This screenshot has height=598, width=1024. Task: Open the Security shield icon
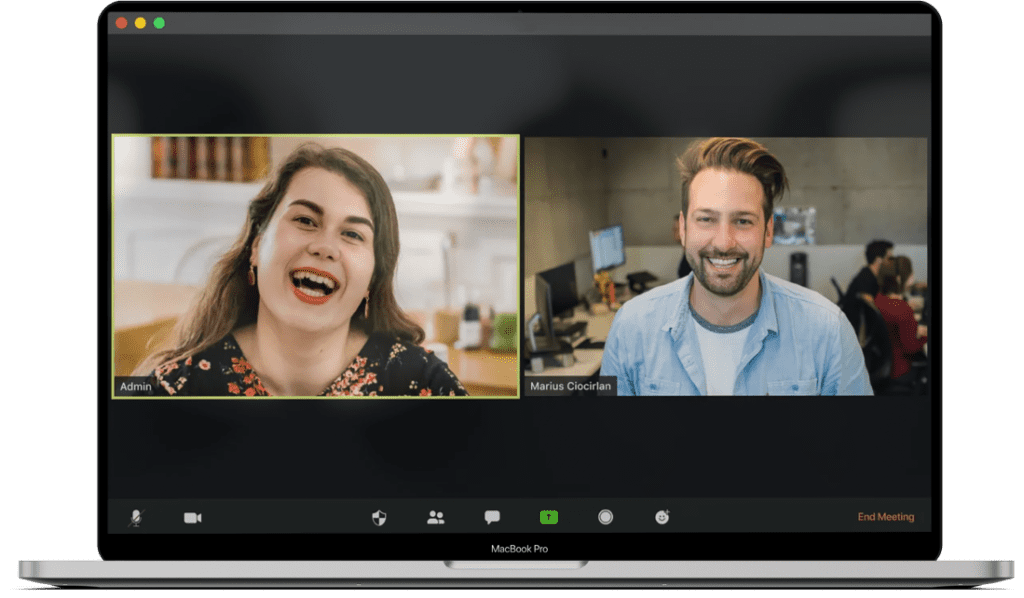[x=379, y=518]
